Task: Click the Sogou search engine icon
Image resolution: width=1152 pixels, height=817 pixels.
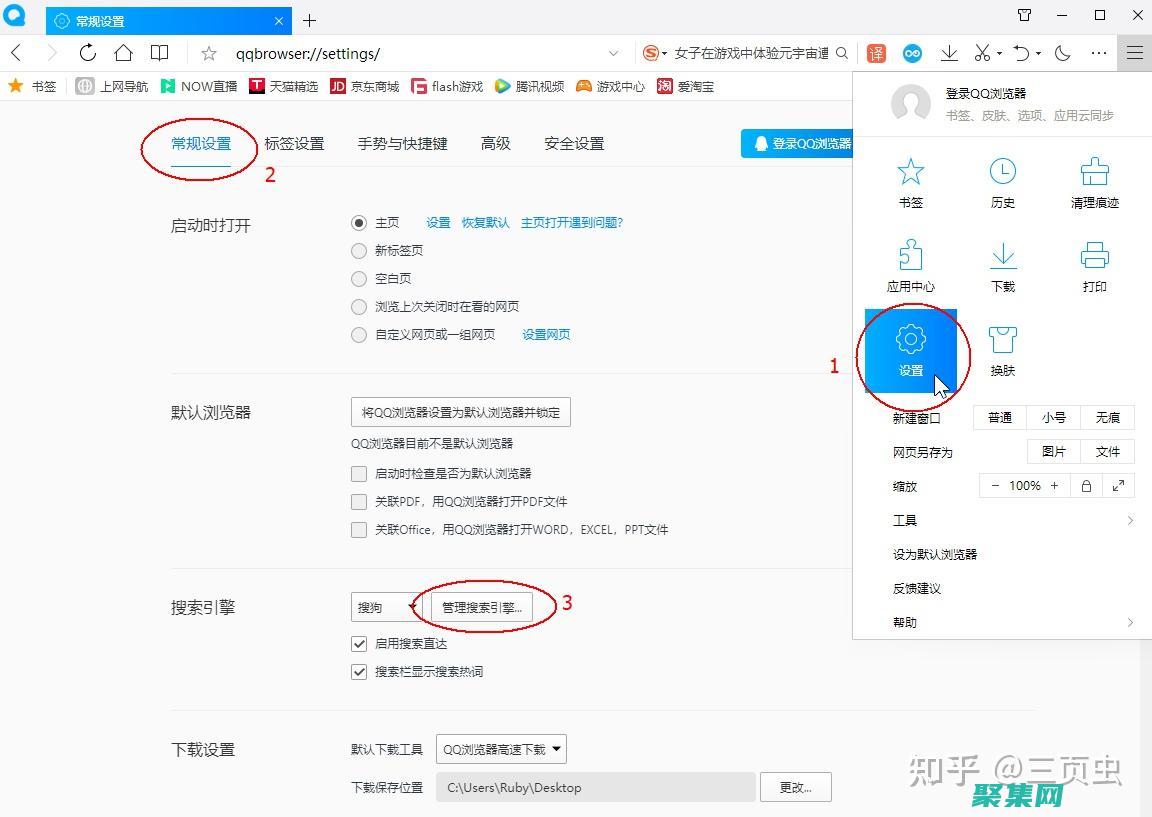Action: point(650,53)
